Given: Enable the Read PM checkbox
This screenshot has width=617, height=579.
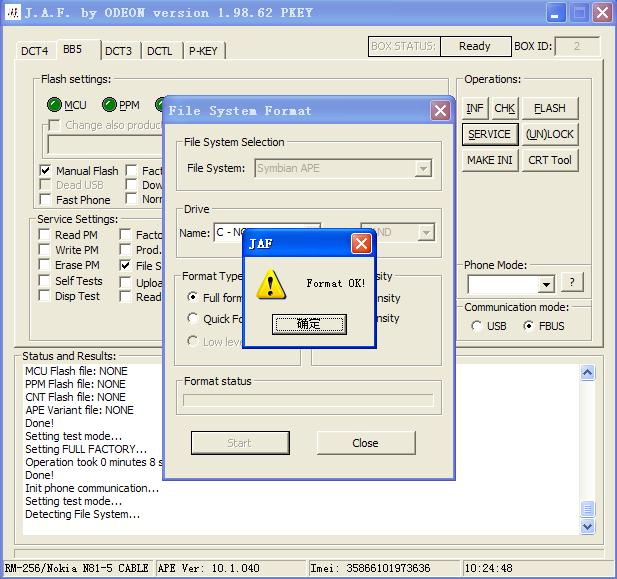Looking at the screenshot, I should [x=44, y=235].
